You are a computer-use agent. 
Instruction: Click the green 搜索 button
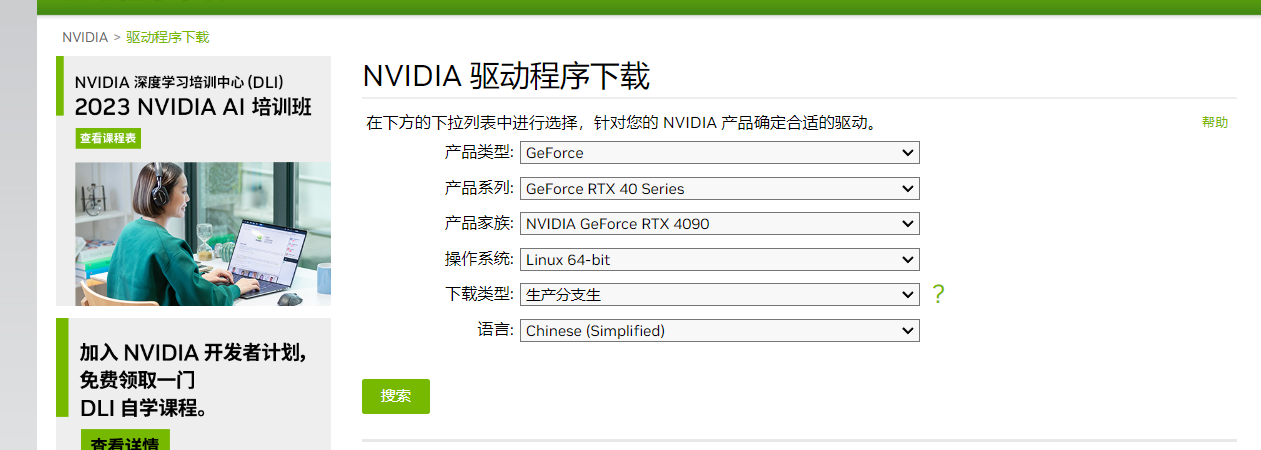(395, 396)
